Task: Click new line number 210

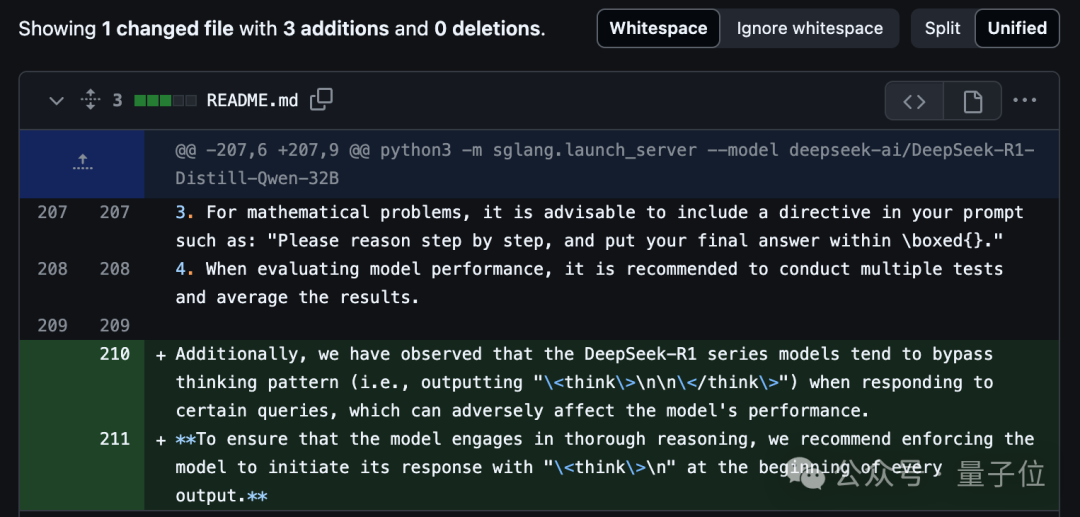Action: click(114, 354)
